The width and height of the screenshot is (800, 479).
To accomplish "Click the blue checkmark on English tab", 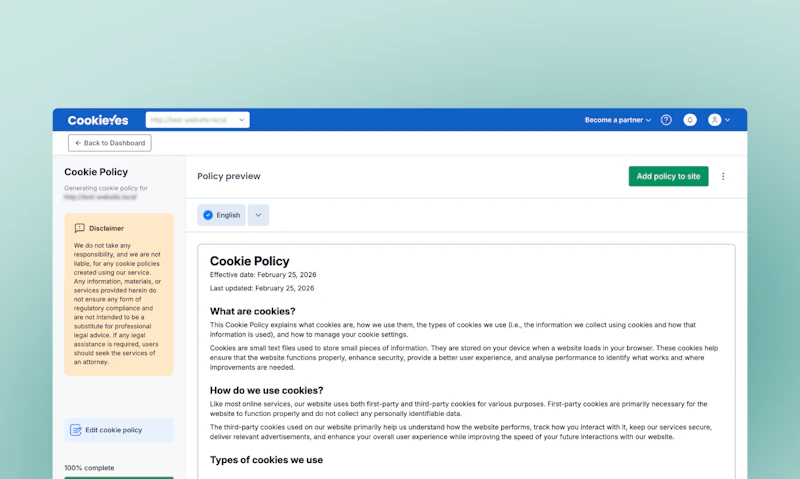I will pos(208,215).
